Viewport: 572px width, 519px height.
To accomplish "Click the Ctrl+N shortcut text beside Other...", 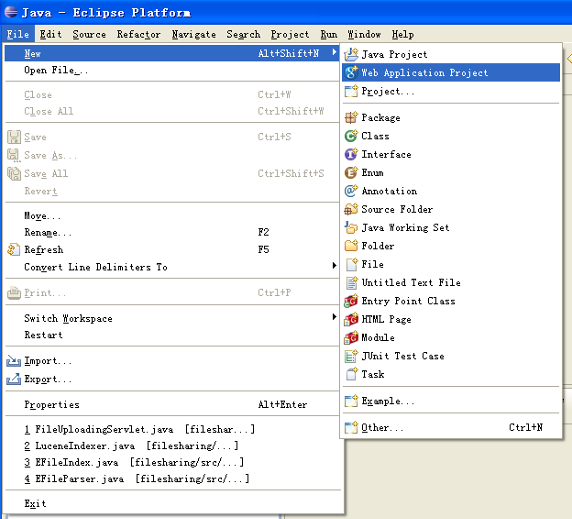I will [526, 427].
